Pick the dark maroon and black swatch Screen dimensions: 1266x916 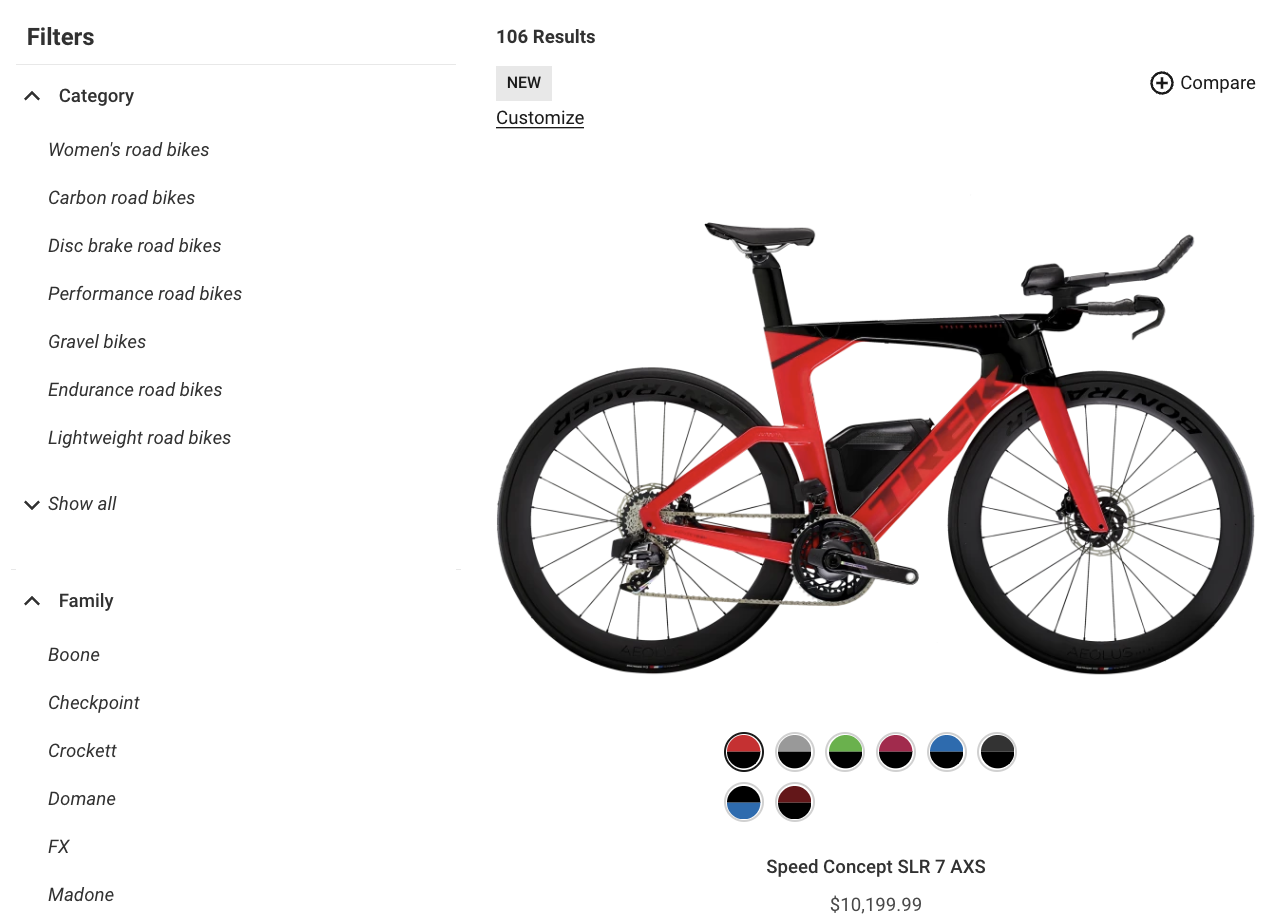(794, 802)
